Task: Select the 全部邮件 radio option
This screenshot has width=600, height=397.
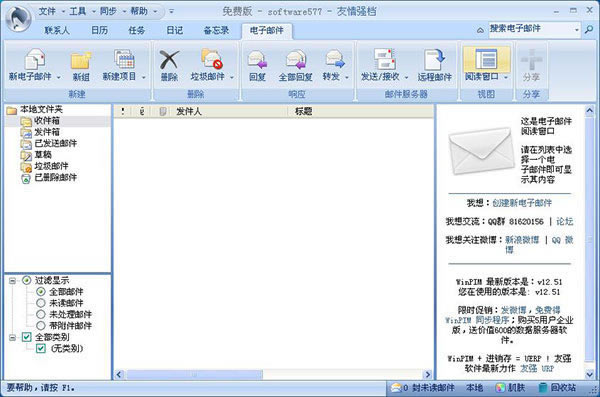Action: coord(41,292)
